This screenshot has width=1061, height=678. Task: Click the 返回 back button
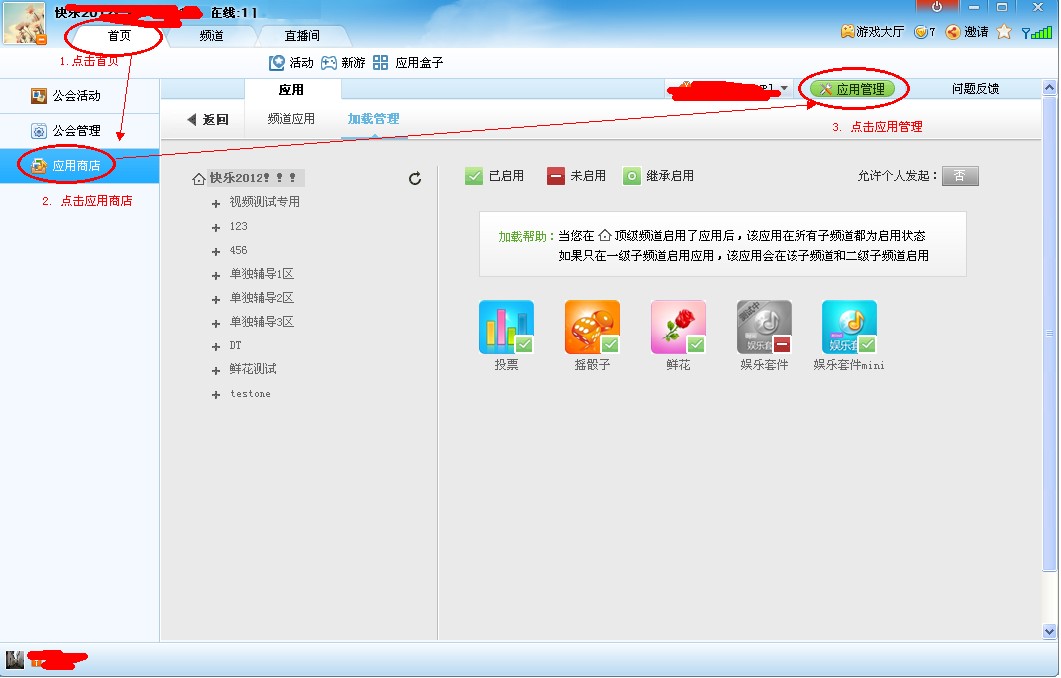[x=208, y=120]
